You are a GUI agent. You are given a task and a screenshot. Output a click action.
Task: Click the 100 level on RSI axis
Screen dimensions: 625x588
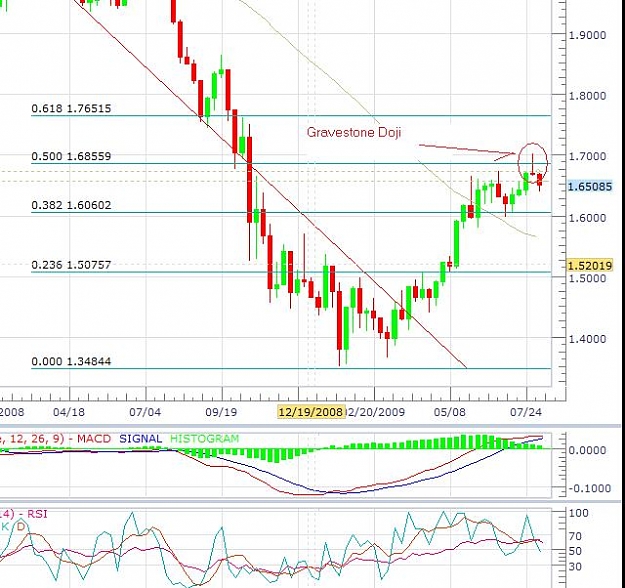(x=579, y=513)
